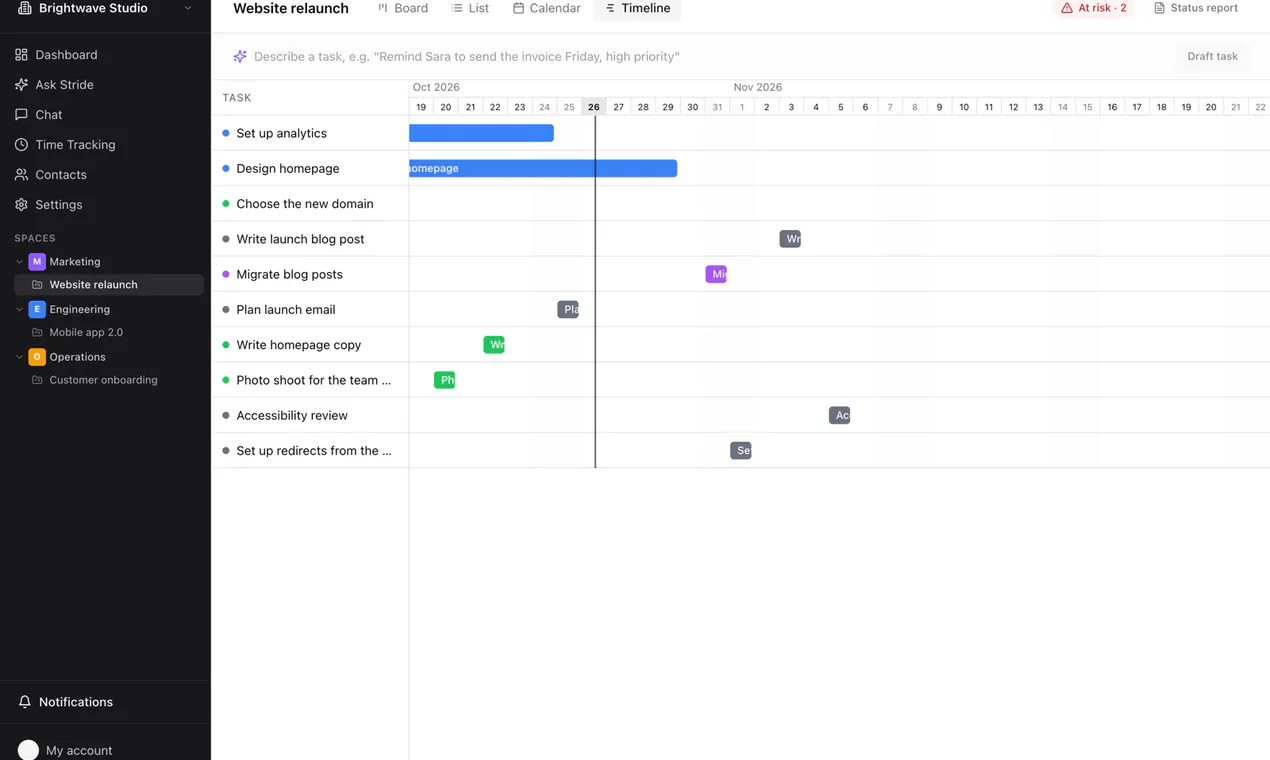This screenshot has width=1270, height=760.
Task: Click the Chat bubble icon
Action: click(x=21, y=115)
